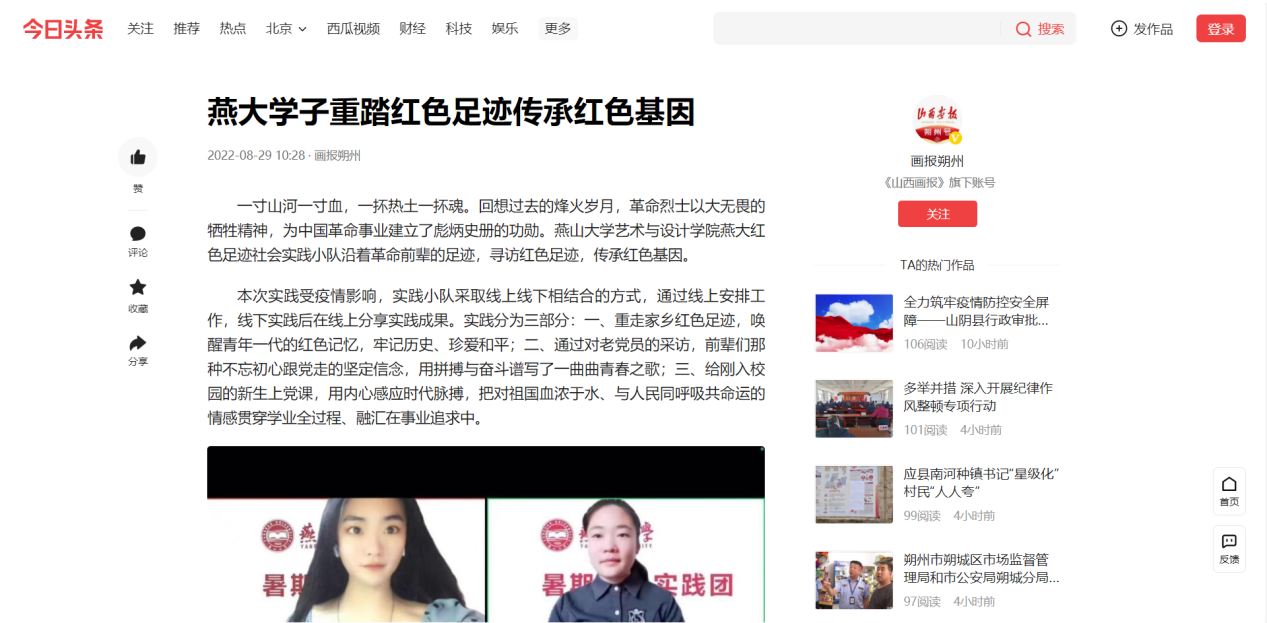Click the thumbs-up like icon
The width and height of the screenshot is (1267, 623).
click(138, 157)
